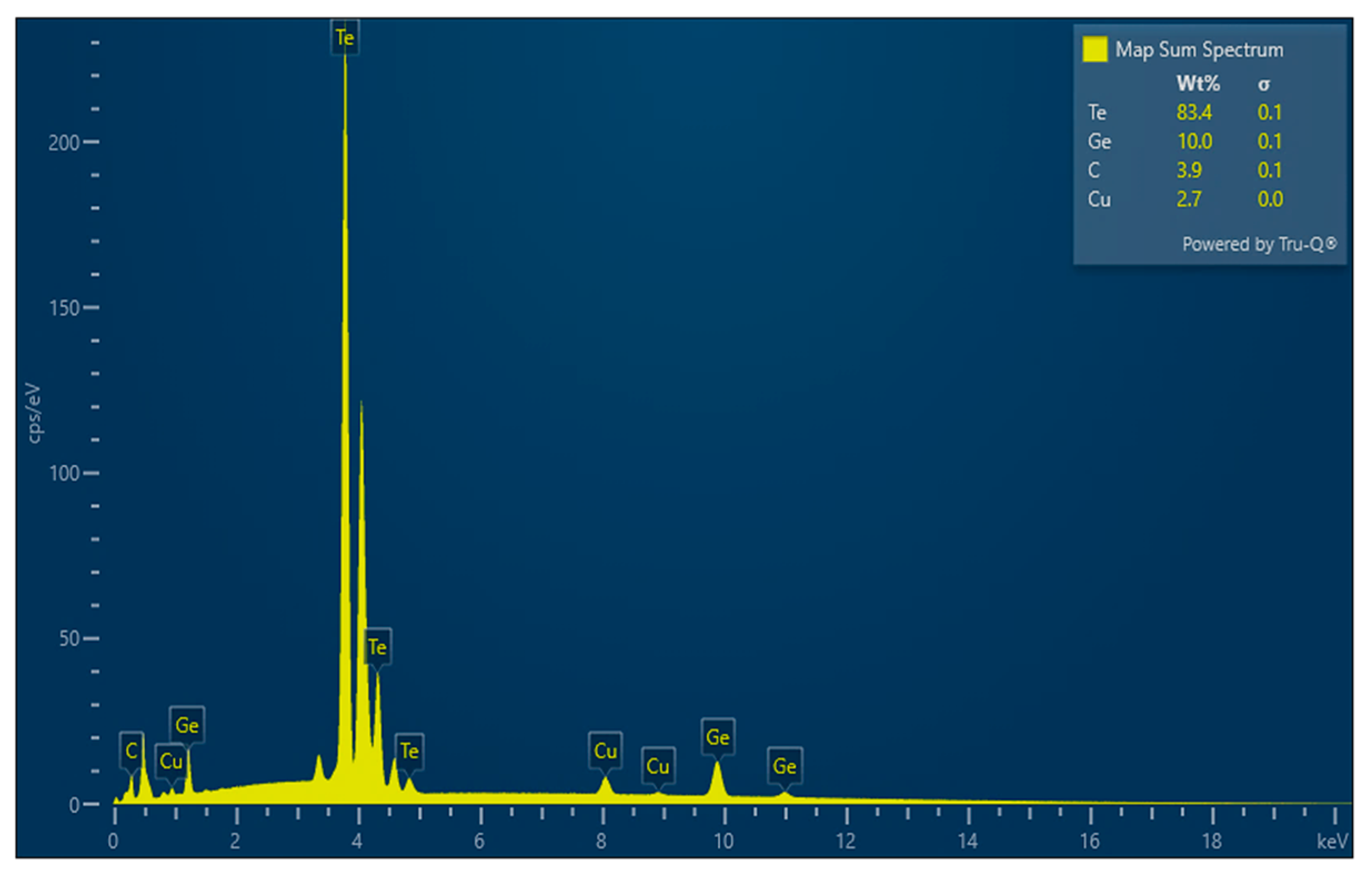Click the Ge row value 10.0
This screenshot has width=1372, height=876.
pos(1194,141)
